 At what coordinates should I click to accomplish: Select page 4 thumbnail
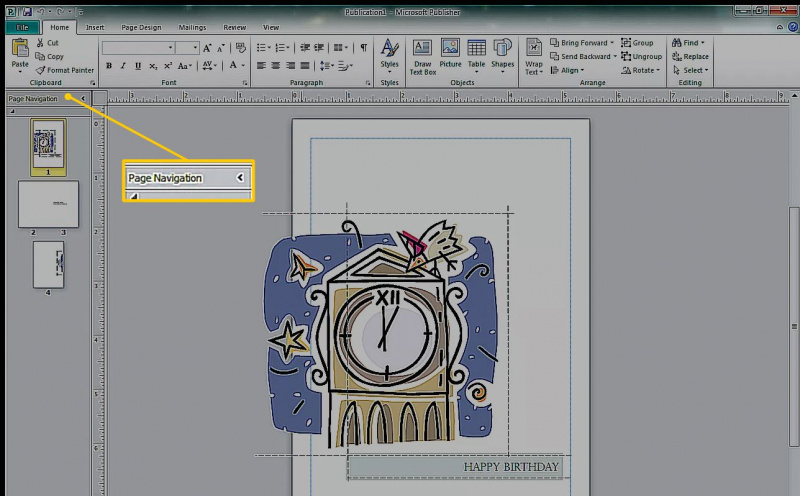click(x=48, y=265)
